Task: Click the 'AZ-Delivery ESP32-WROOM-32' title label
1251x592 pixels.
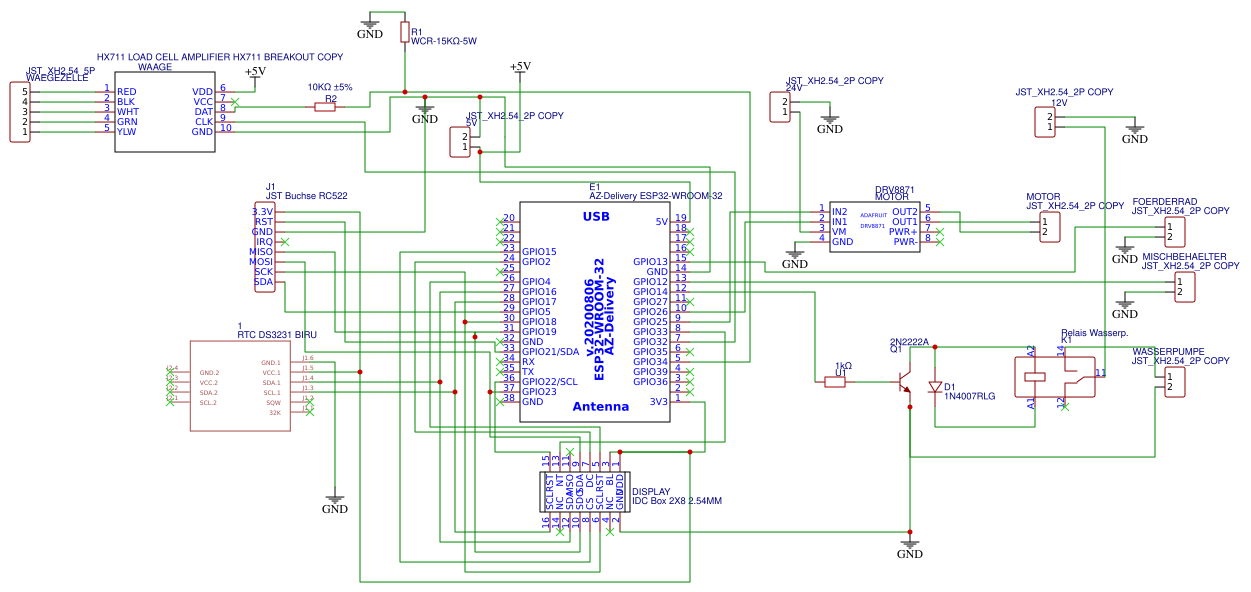Action: pos(656,196)
